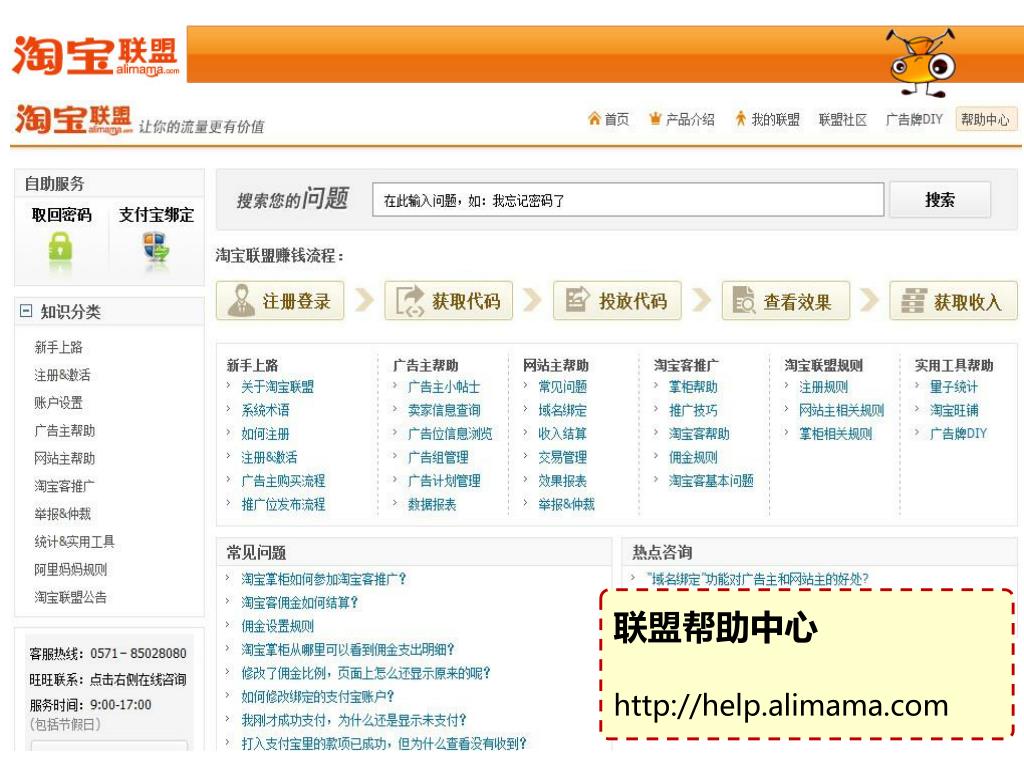Screen dimensions: 1024x768
Task: Click the user icon on 注册登录 step
Action: coord(241,300)
